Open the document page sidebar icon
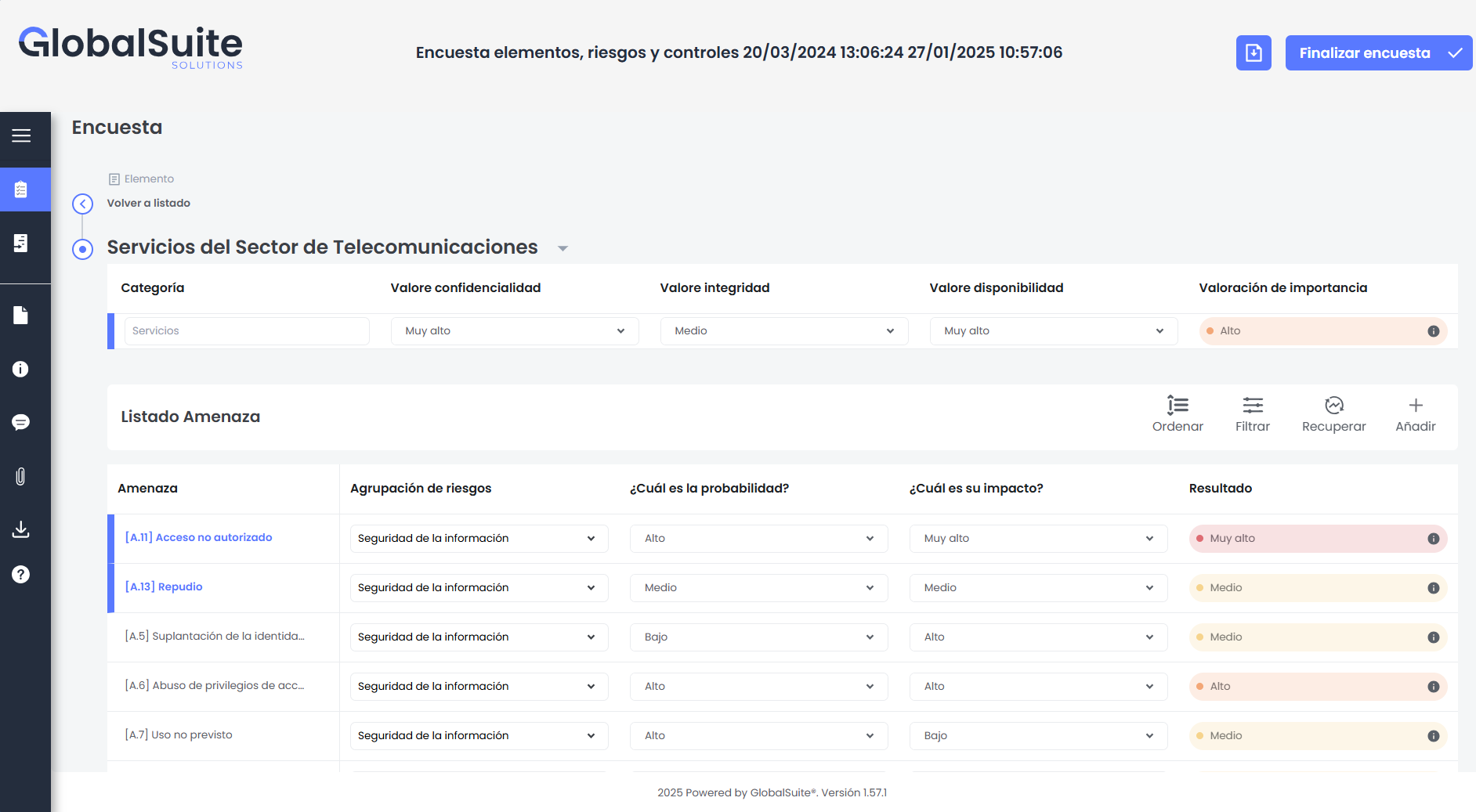This screenshot has height=812, width=1476. (x=21, y=315)
